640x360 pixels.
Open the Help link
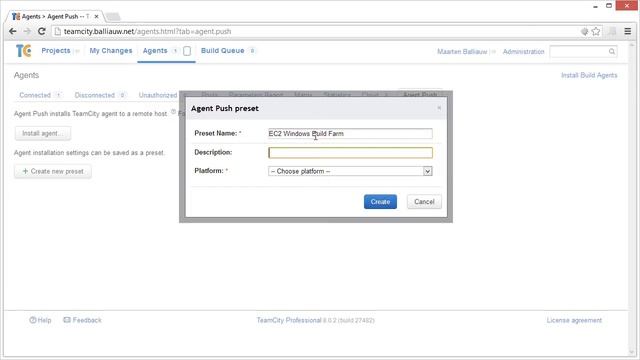tap(40, 320)
